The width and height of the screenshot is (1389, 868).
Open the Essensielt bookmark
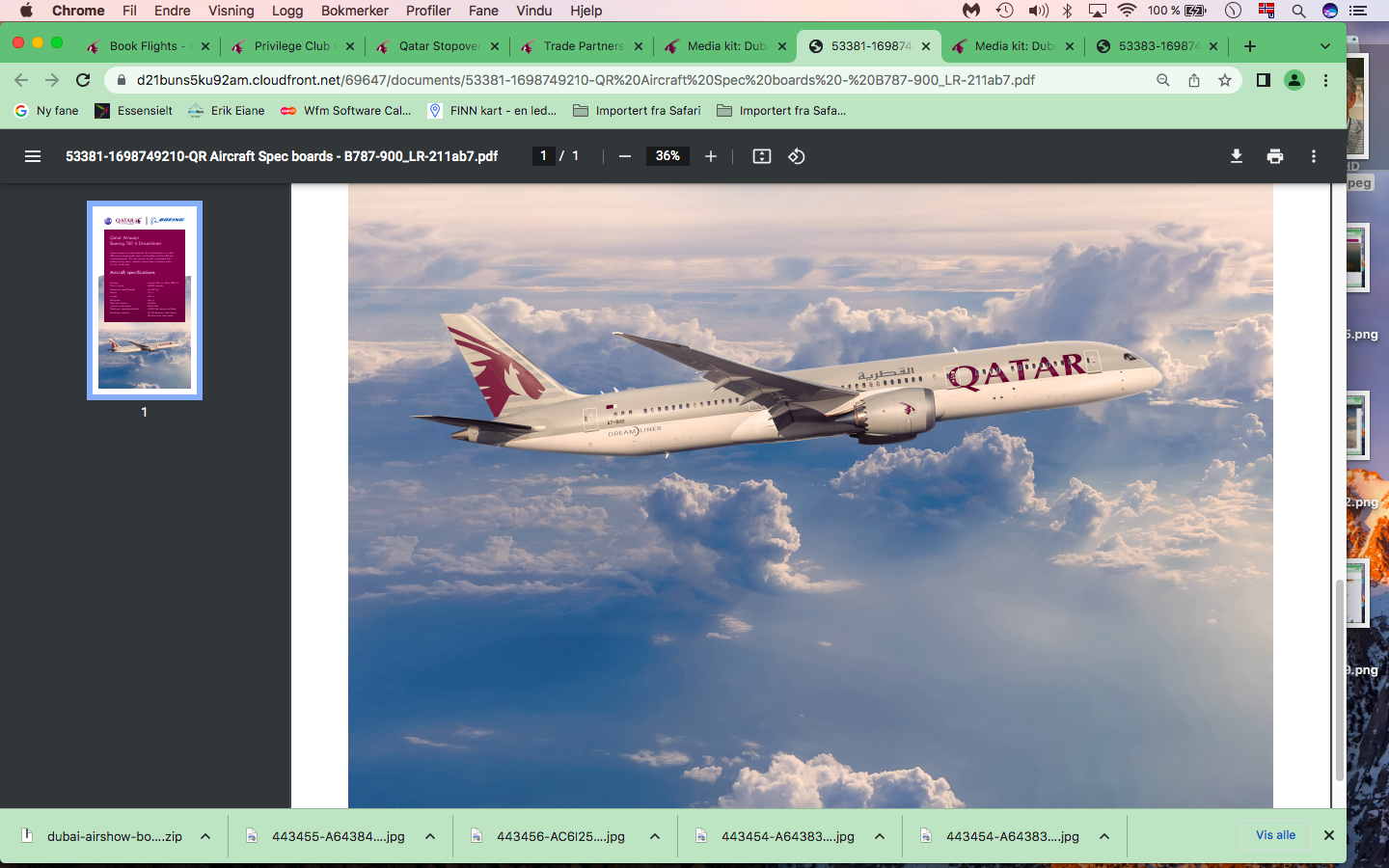[134, 111]
